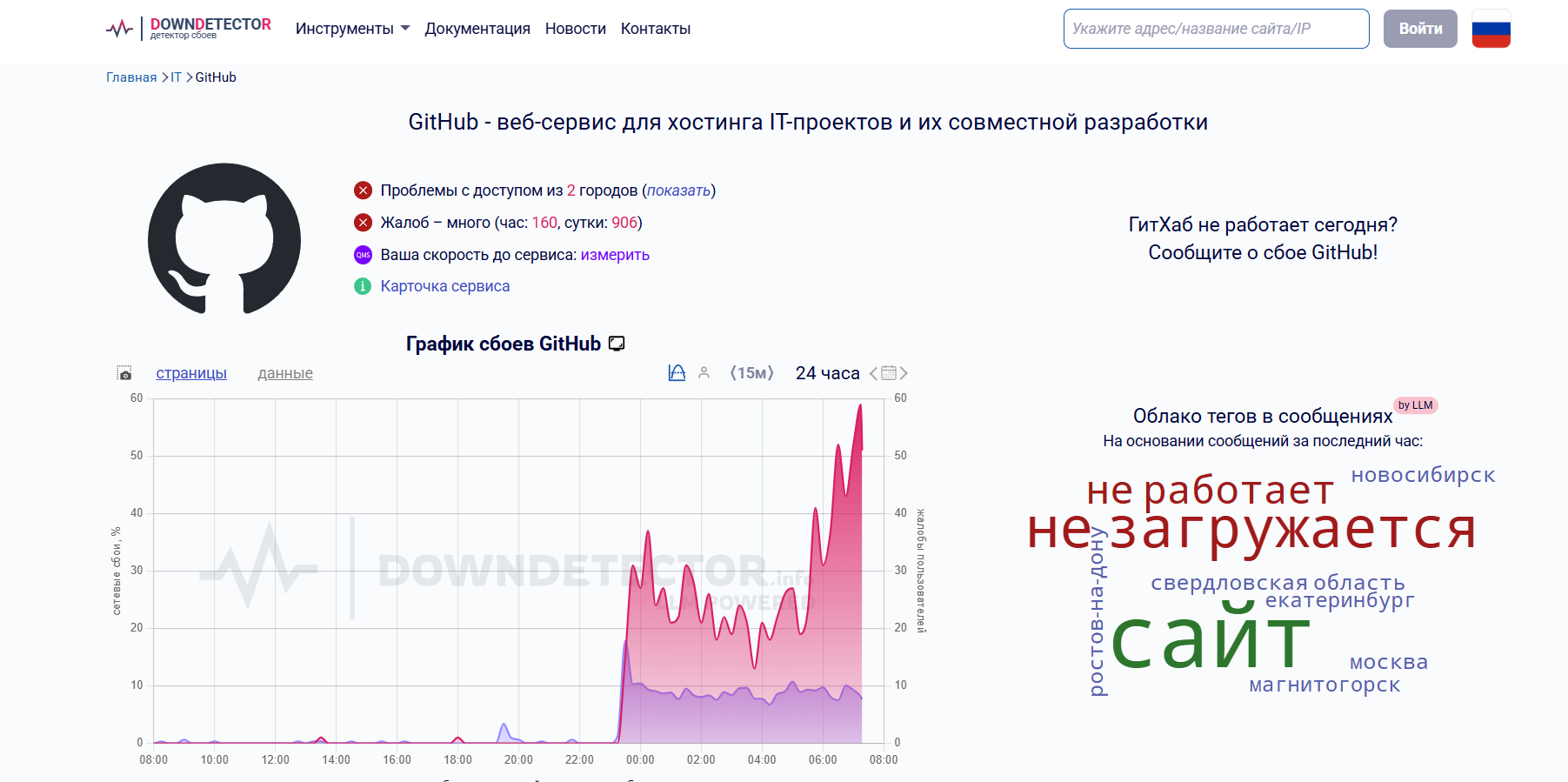Viewport: 1568px width, 782px height.
Task: Click the ростов-на-дону vertical tag
Action: point(1098,612)
